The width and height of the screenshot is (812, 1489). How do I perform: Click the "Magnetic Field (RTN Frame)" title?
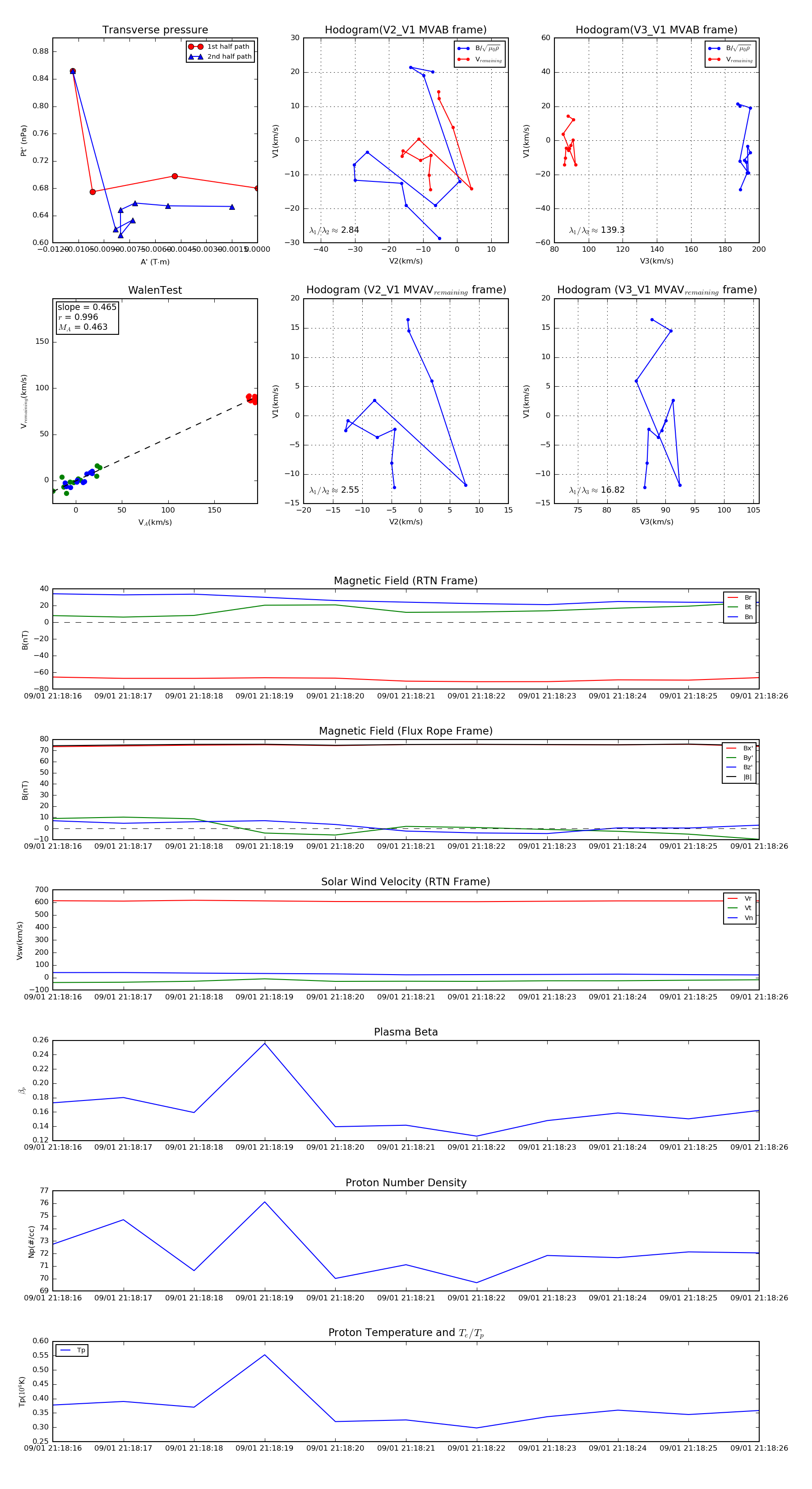pos(406,581)
